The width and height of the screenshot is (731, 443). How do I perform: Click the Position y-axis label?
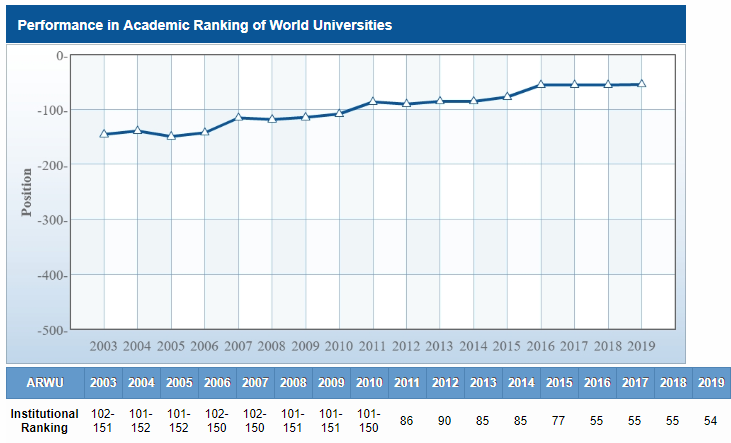click(27, 192)
